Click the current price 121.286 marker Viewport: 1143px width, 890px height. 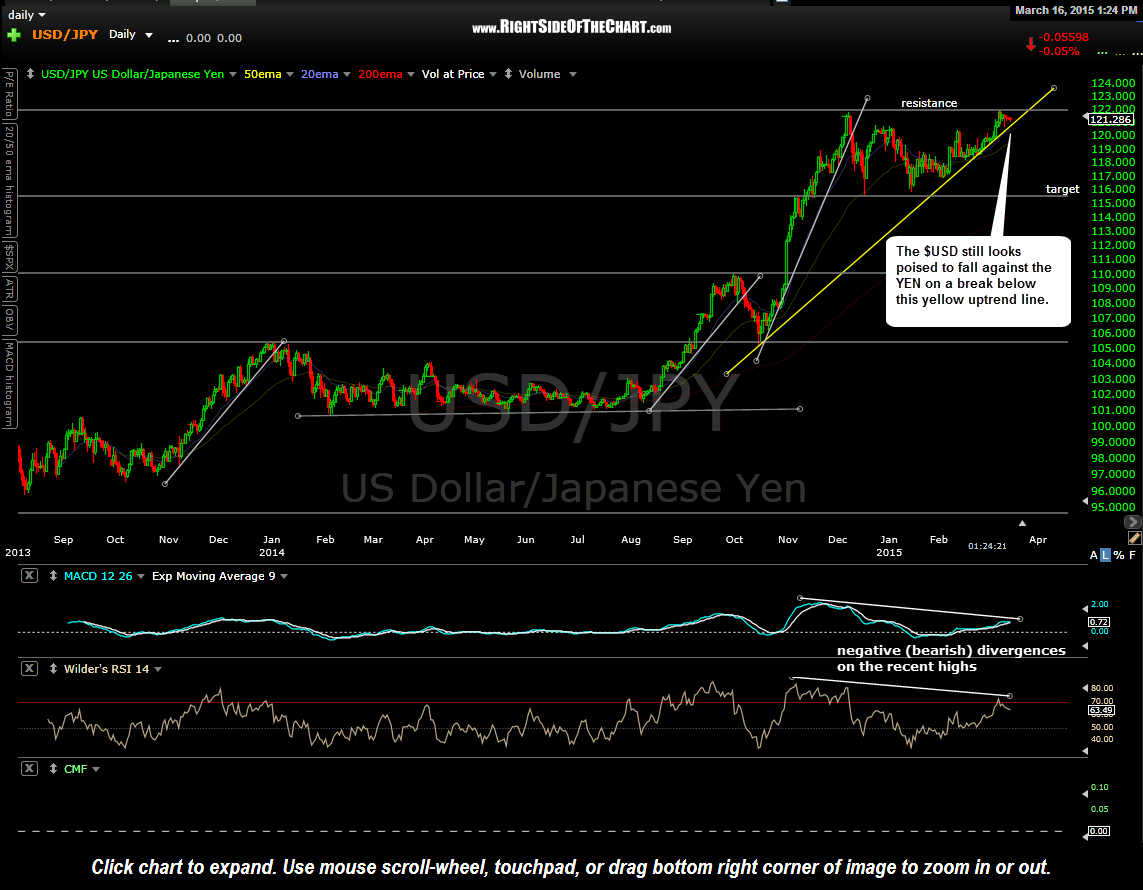coord(1111,119)
